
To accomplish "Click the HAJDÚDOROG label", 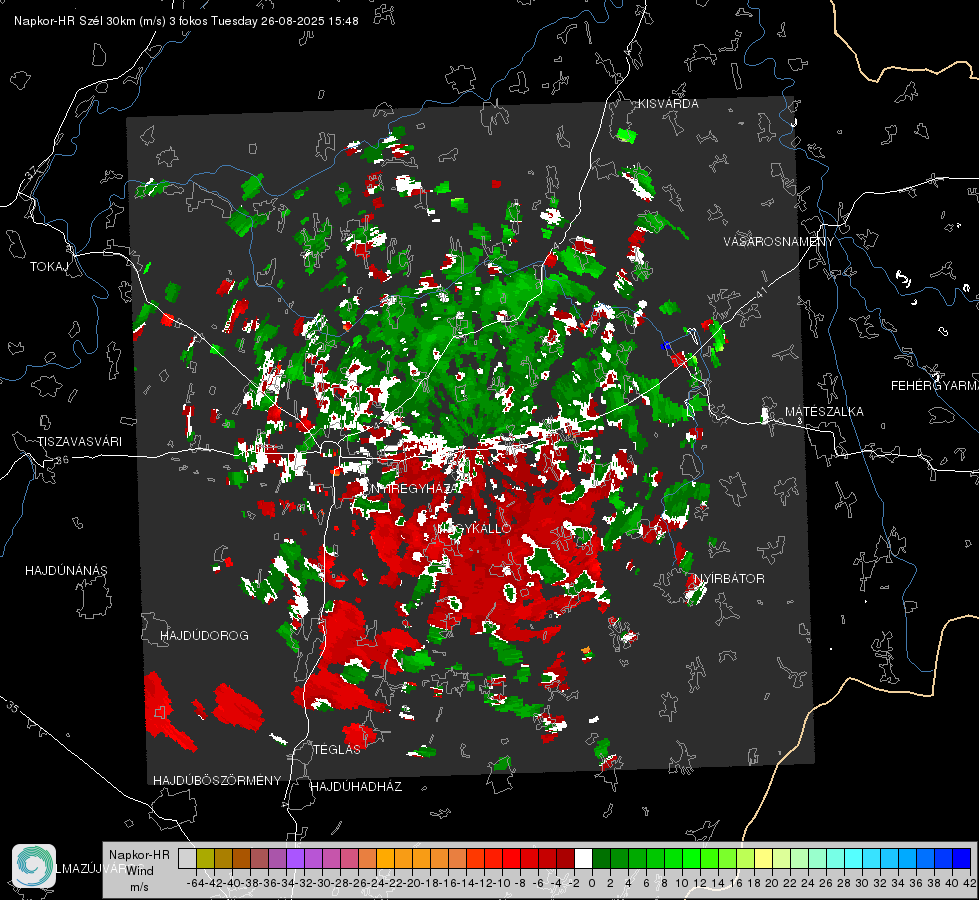I will 204,636.
